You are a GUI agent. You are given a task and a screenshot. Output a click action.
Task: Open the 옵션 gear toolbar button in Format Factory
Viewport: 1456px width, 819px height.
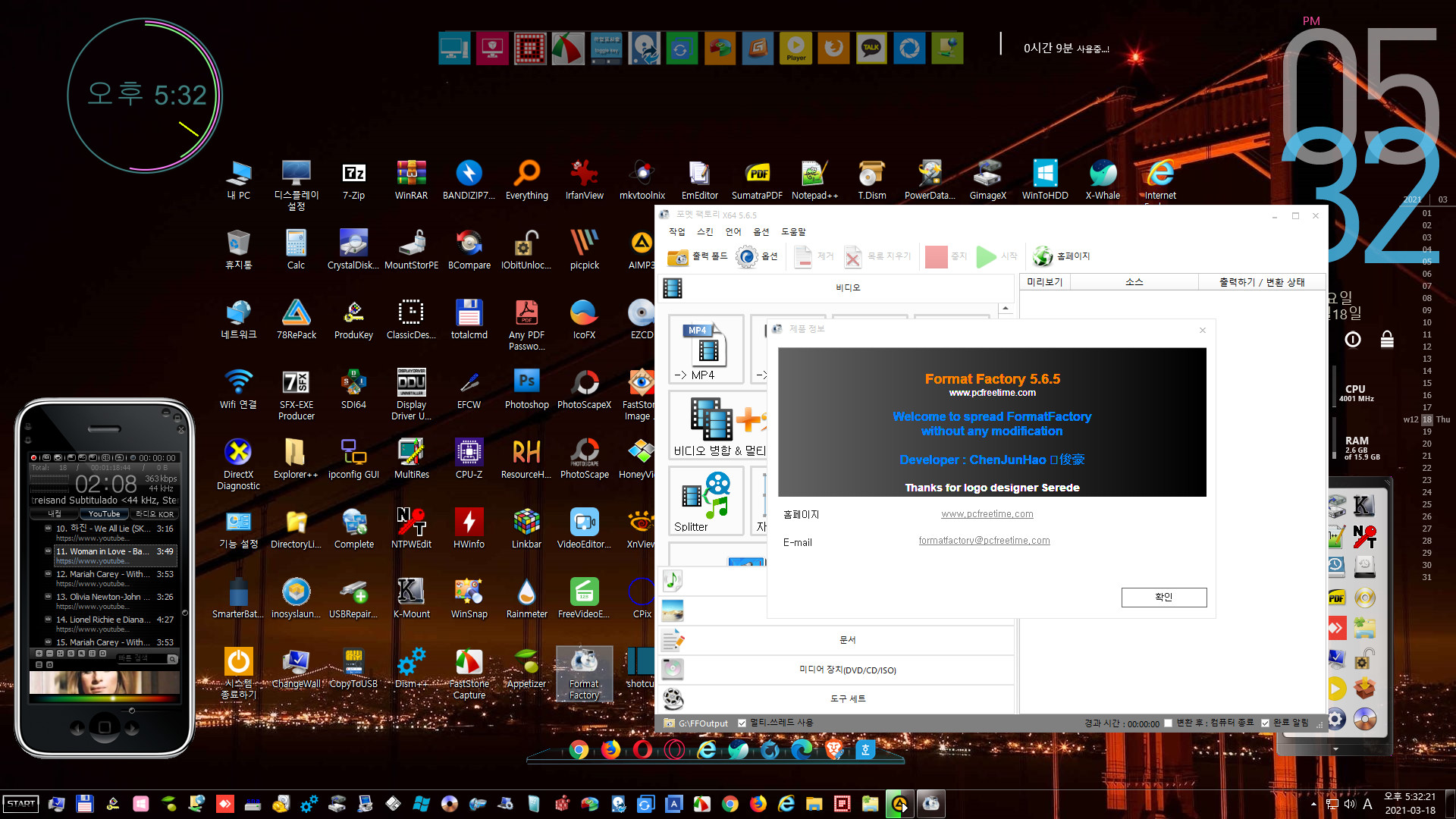[757, 256]
